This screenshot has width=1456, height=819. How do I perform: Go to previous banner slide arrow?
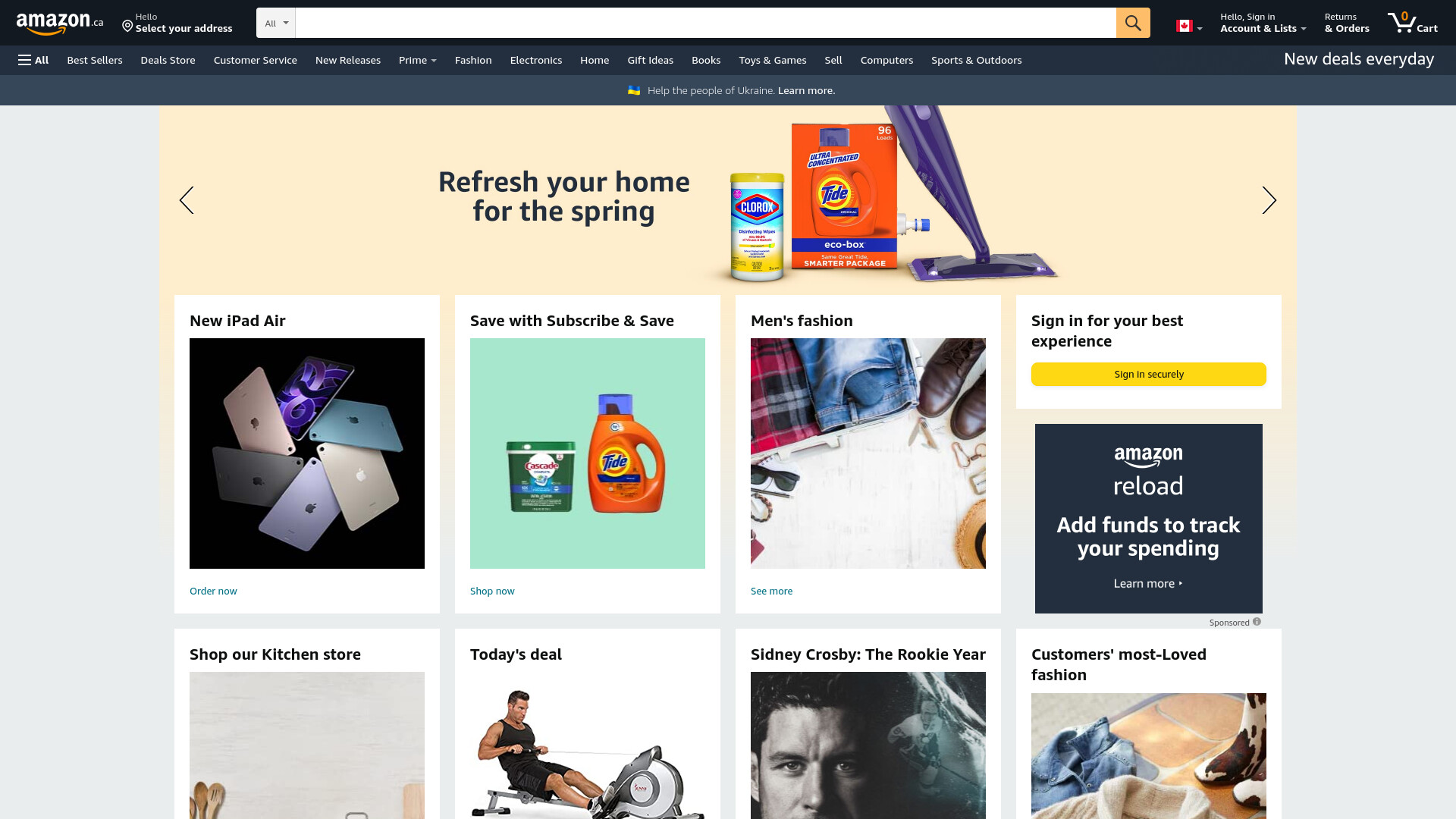click(187, 200)
